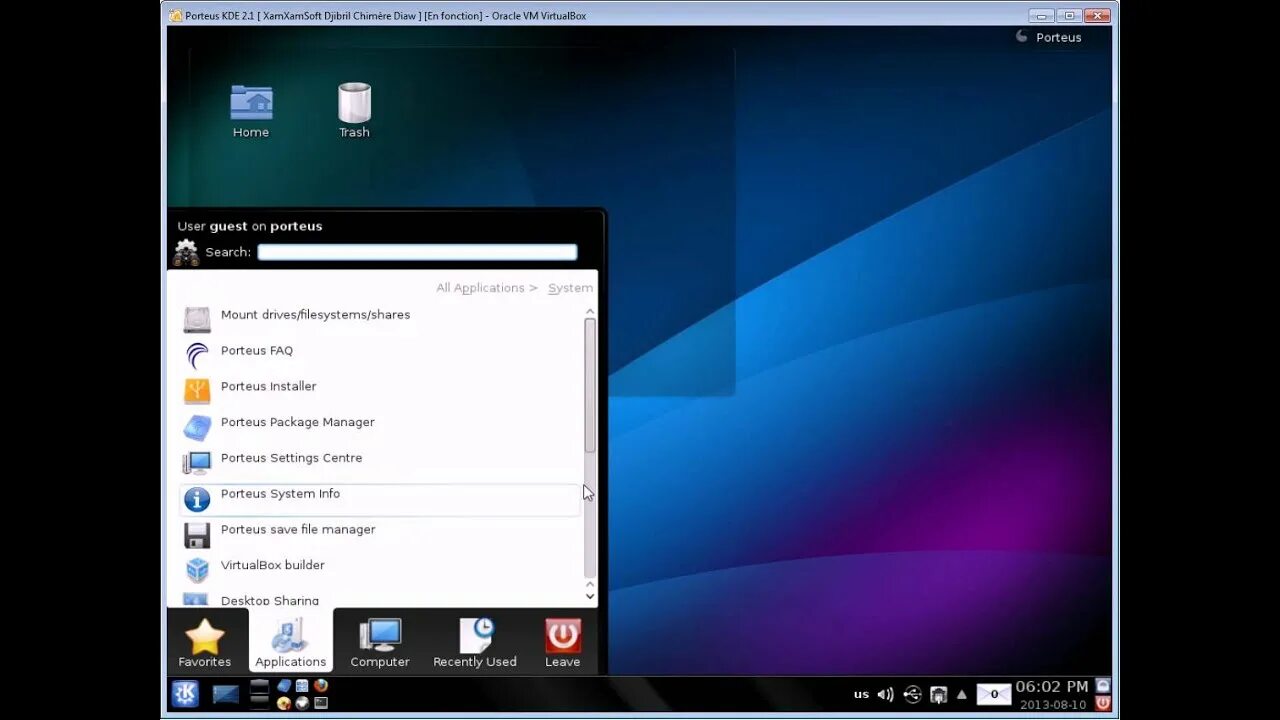Launch Porteus System Info
This screenshot has width=1280, height=720.
(x=380, y=499)
